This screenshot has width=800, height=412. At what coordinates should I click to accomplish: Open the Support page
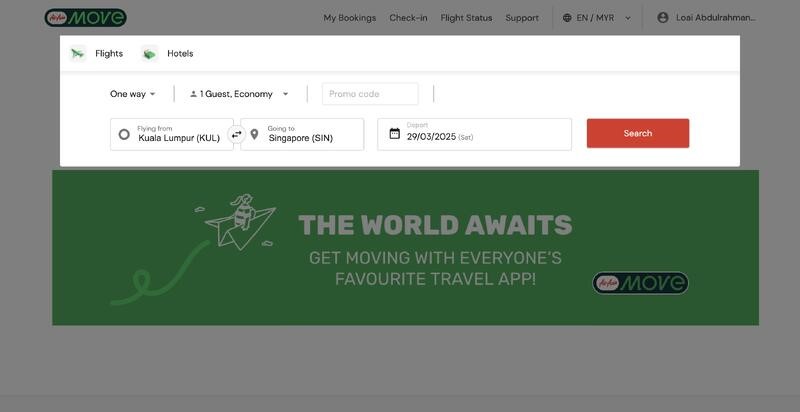522,18
